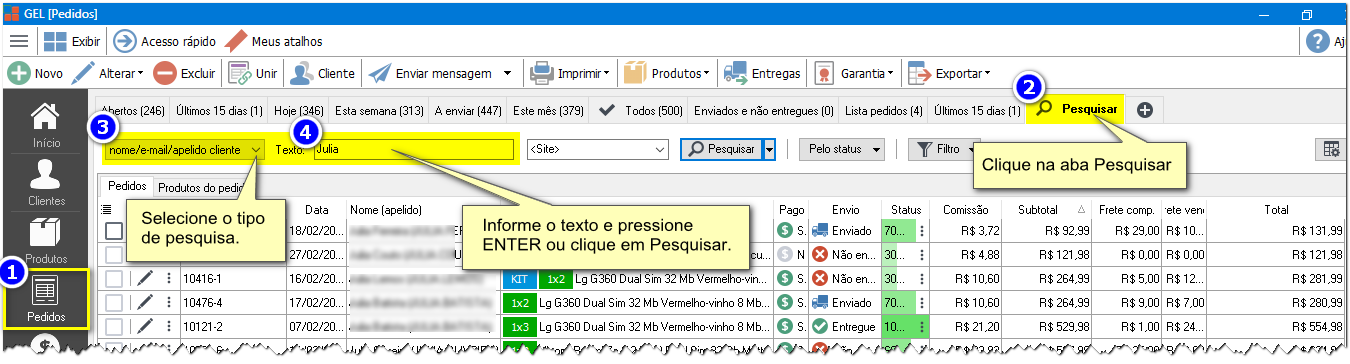Viewport: 1350px width, 364px height.
Task: Switch to the Este mês (379) tab
Action: coord(548,110)
